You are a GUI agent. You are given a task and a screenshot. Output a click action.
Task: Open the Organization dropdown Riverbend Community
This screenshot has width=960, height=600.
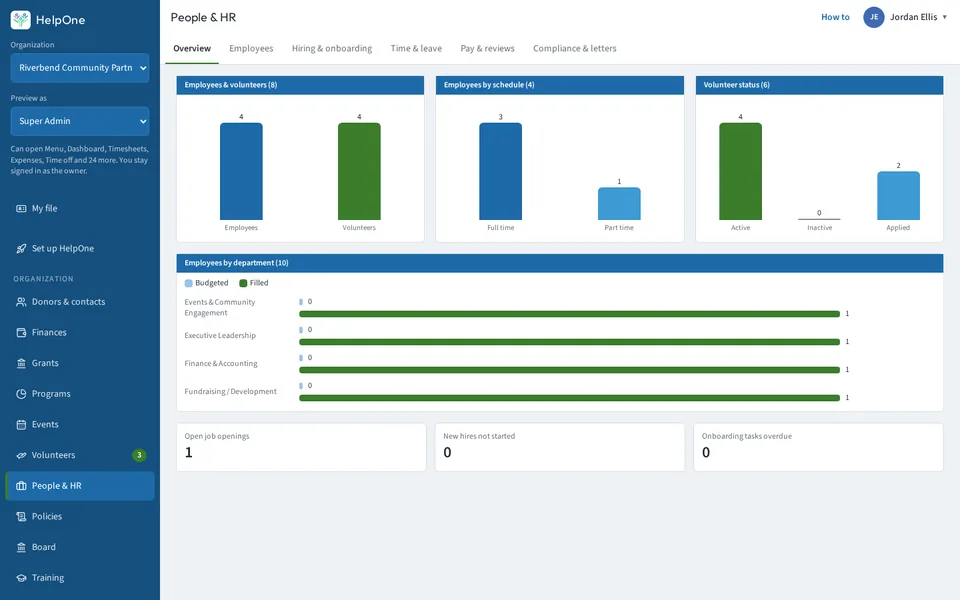coord(80,67)
